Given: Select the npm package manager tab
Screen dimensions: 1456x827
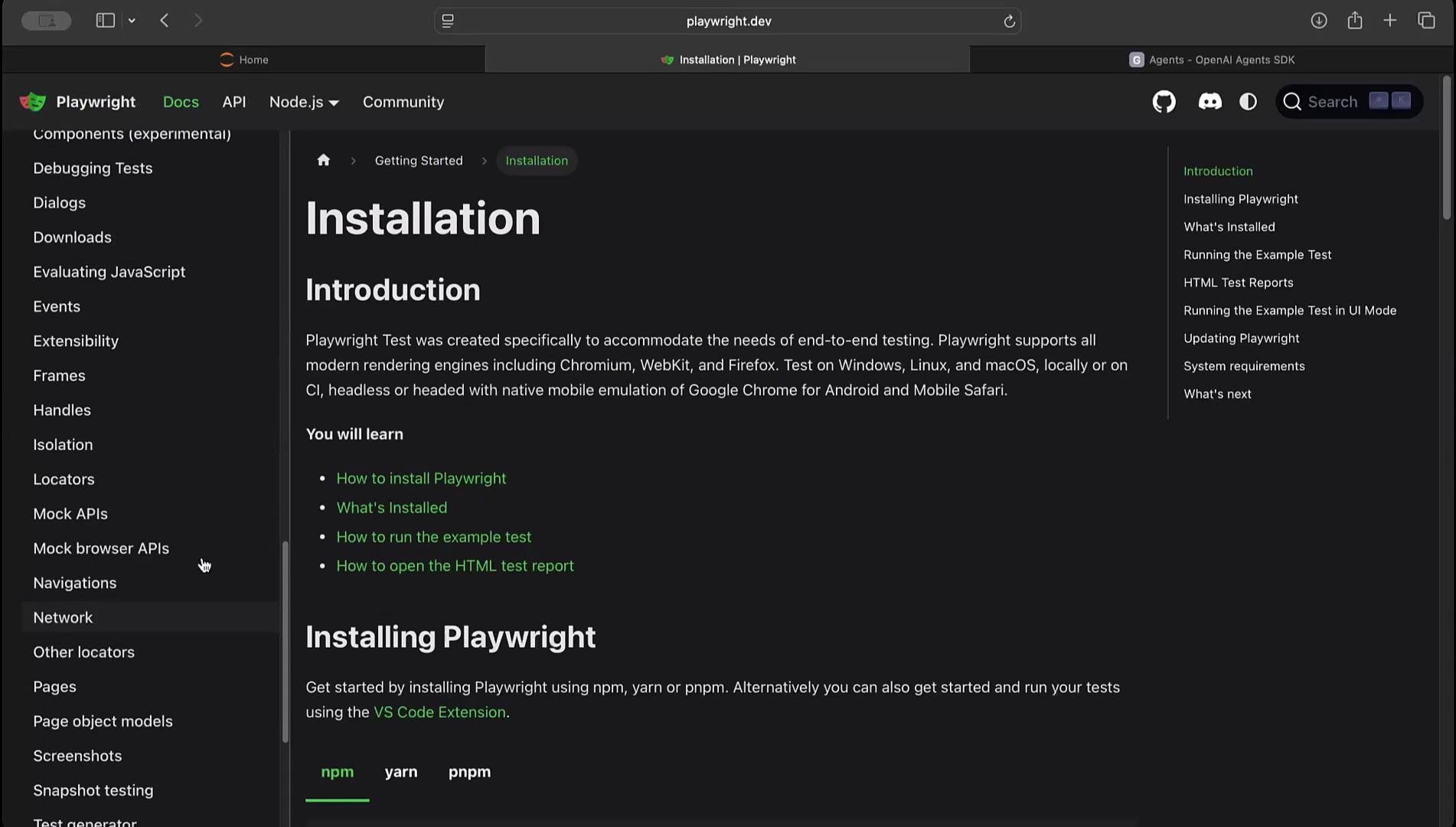Looking at the screenshot, I should [x=337, y=772].
